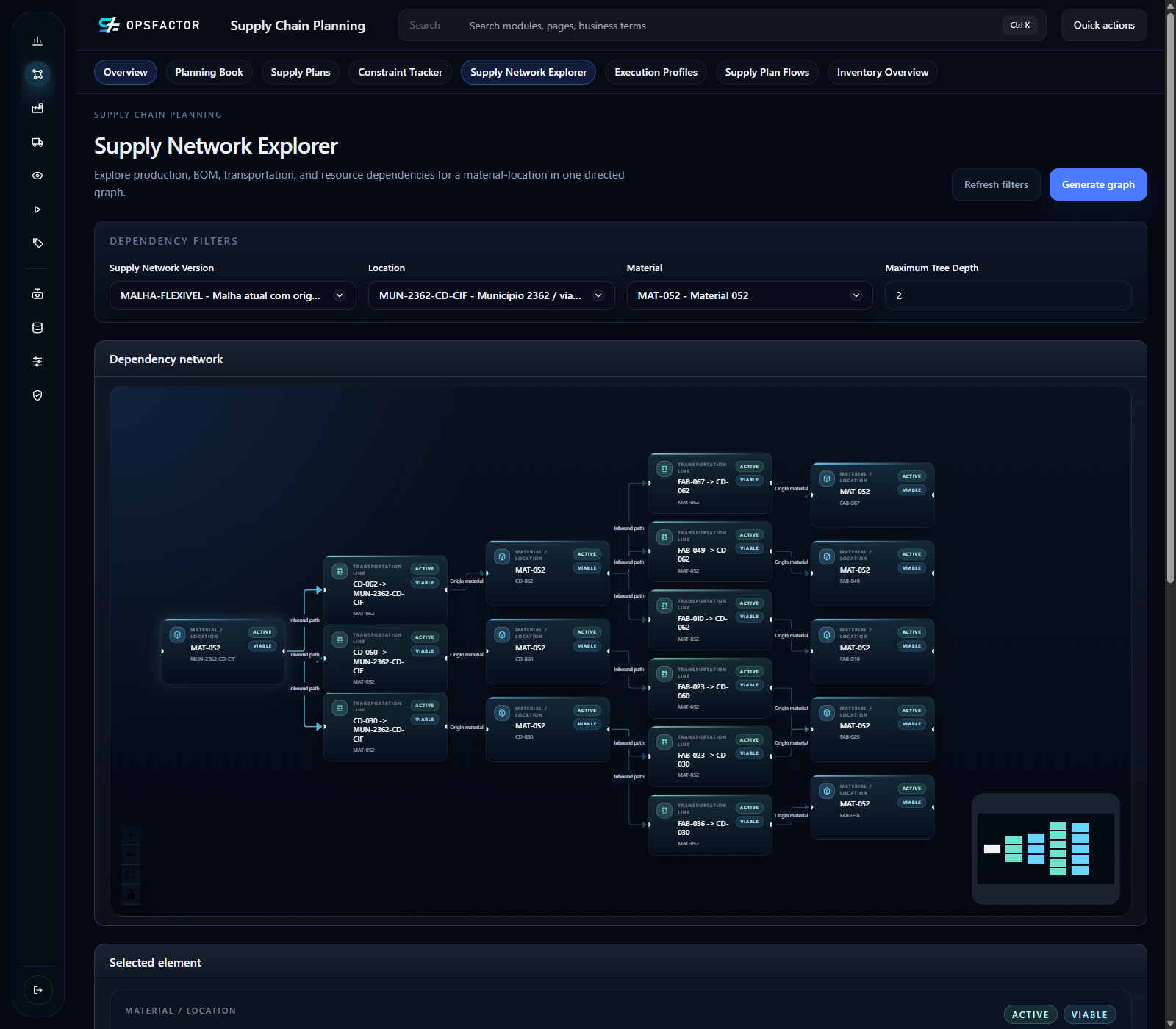This screenshot has width=1176, height=1029.
Task: Select the MAT-052 FAB-049 material node
Action: (872, 573)
